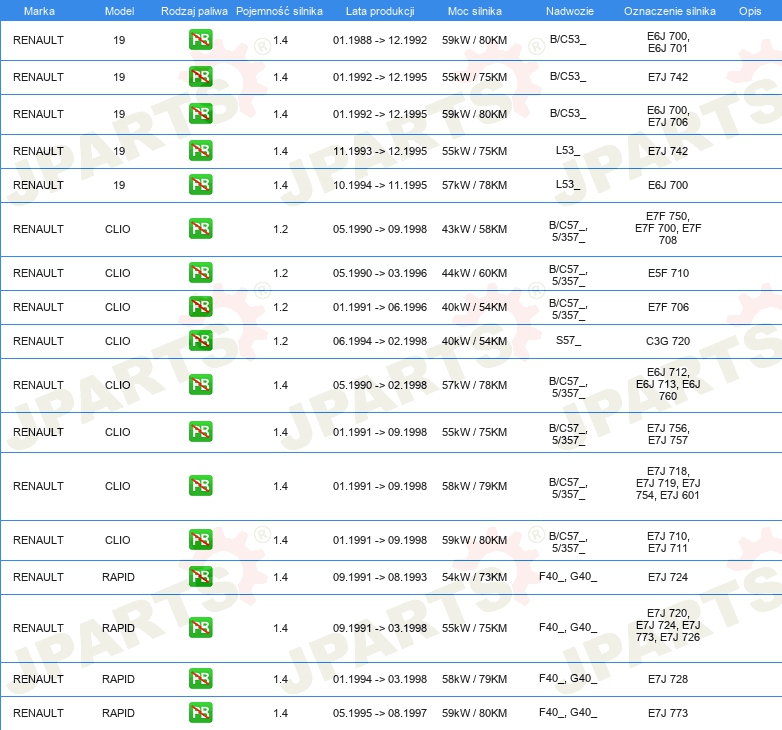Select the date 06.1994 -> 02.1998
782x730 pixels.
tap(380, 341)
